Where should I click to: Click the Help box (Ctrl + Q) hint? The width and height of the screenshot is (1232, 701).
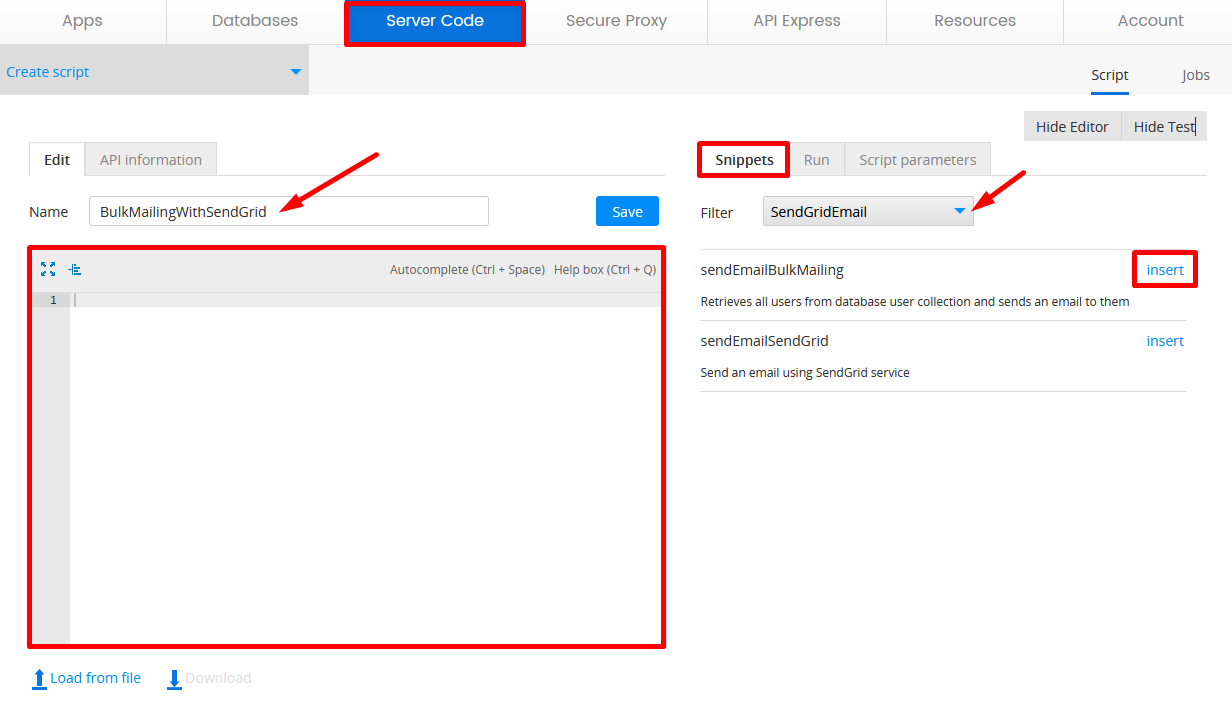coord(605,269)
